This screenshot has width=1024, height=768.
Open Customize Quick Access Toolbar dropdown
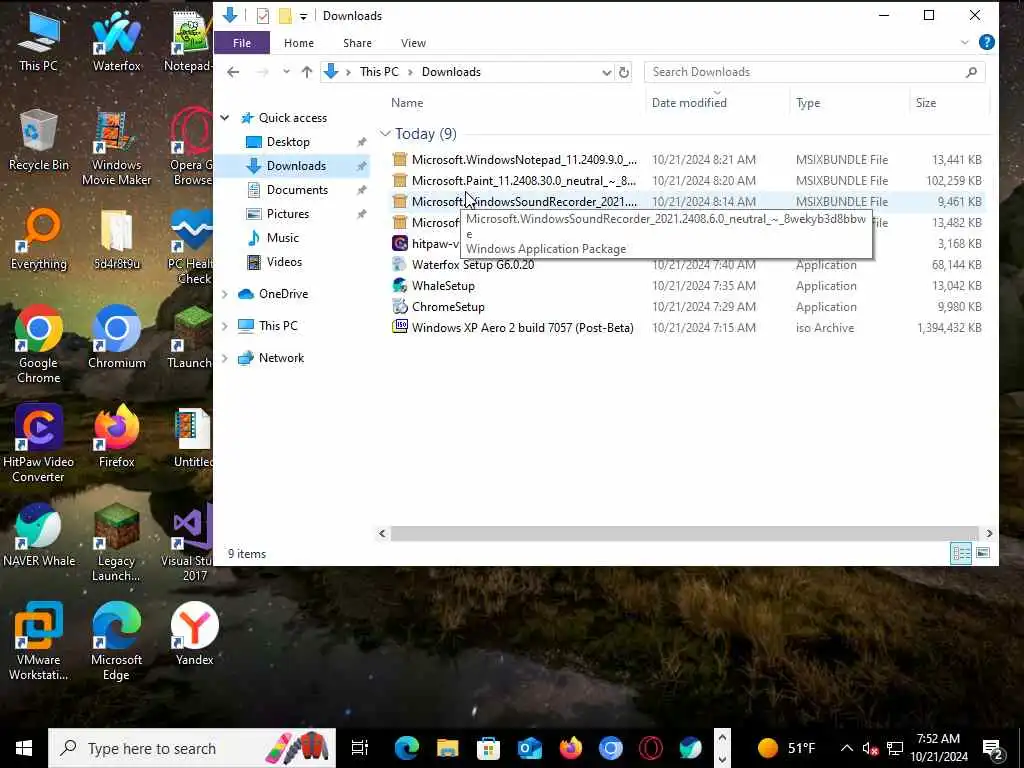click(x=304, y=16)
